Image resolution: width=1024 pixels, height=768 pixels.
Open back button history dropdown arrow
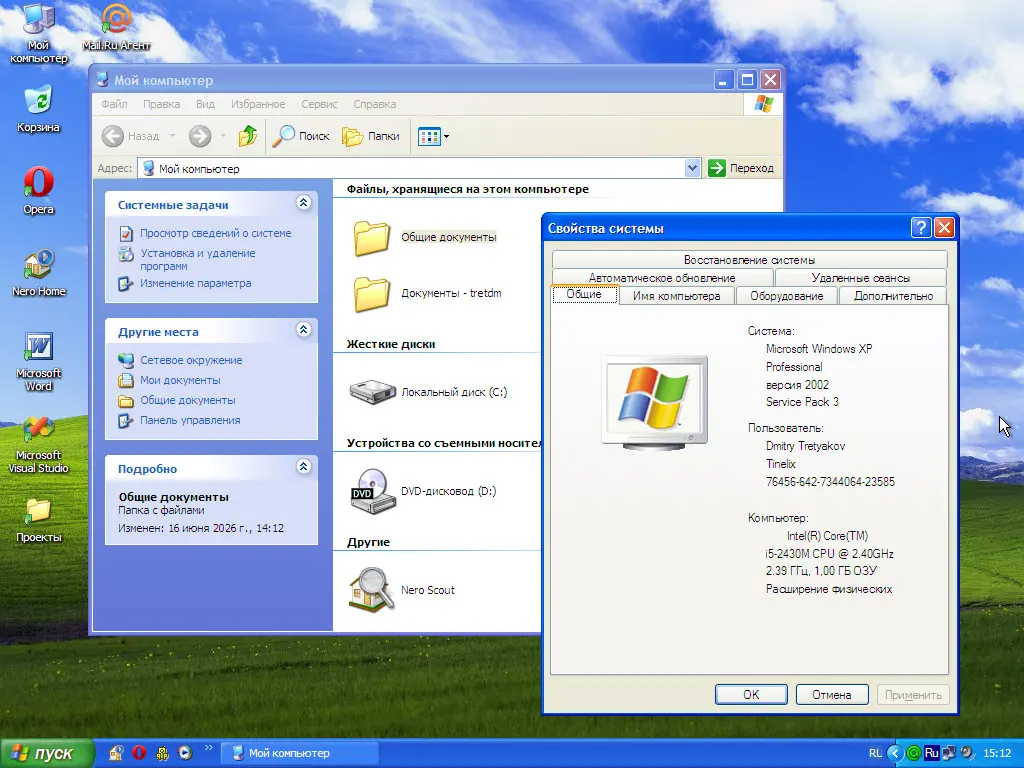[172, 136]
